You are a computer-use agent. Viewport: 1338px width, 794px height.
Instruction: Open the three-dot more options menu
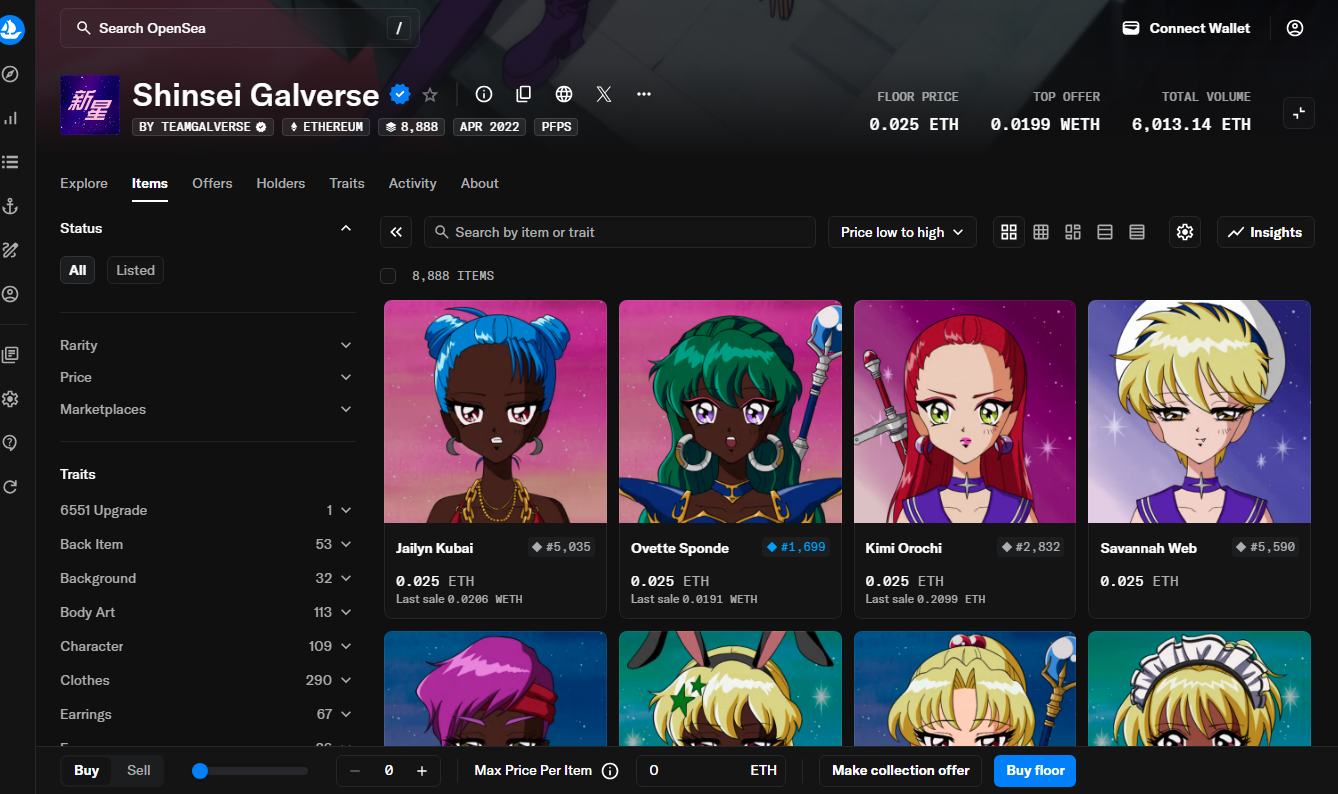click(644, 94)
